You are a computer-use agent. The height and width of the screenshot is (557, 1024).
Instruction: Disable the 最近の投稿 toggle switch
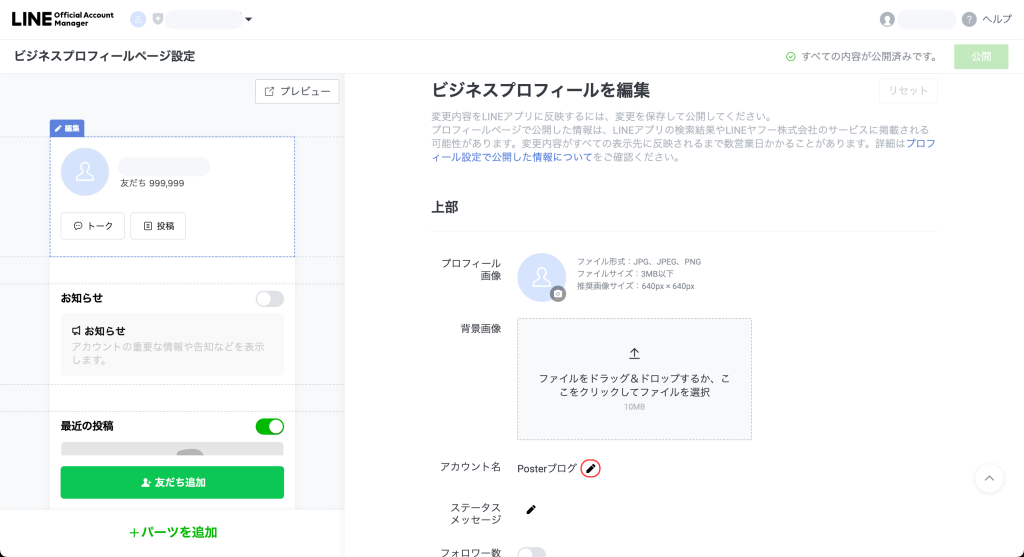[x=269, y=426]
